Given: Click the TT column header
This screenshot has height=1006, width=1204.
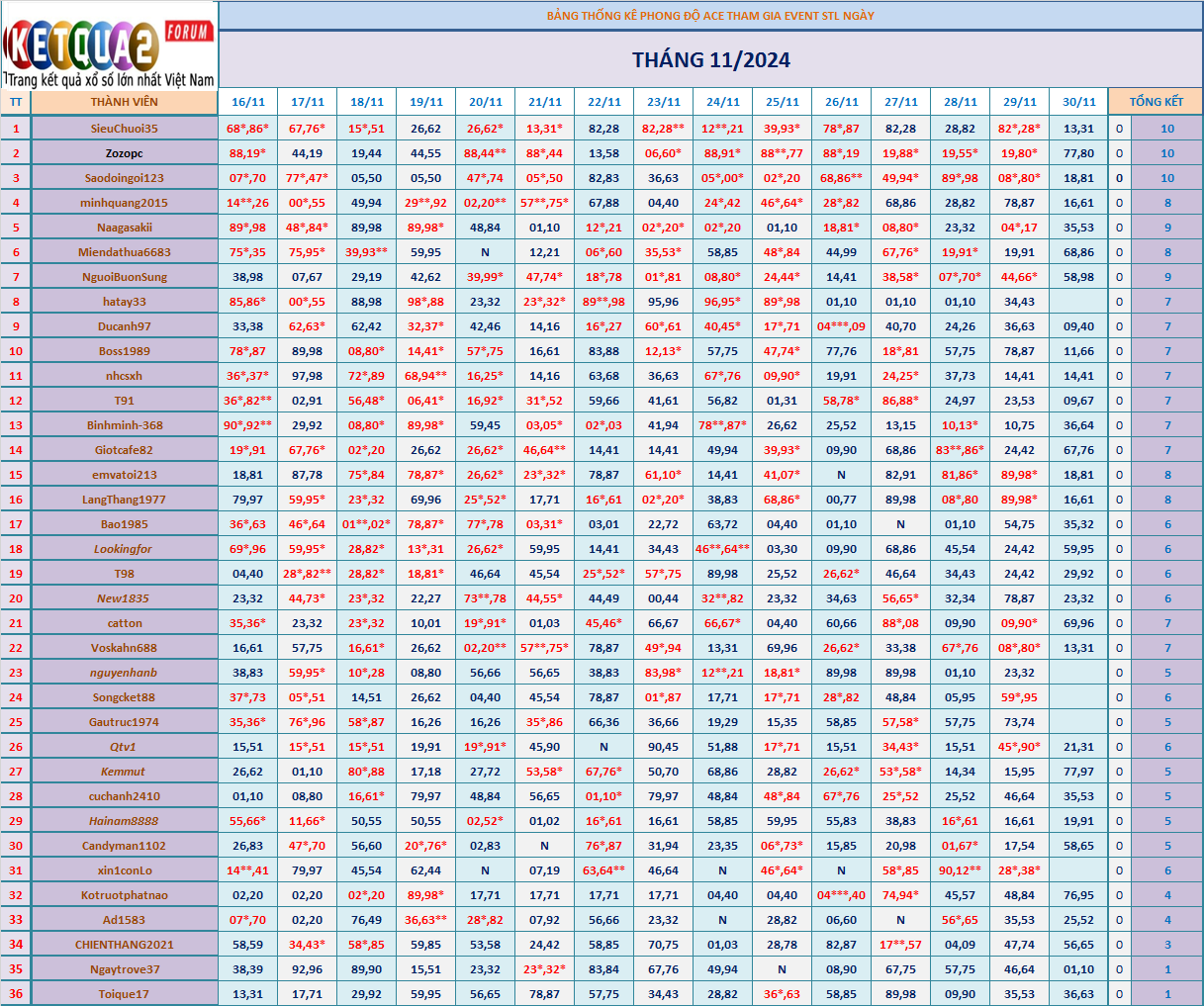Looking at the screenshot, I should tap(16, 102).
